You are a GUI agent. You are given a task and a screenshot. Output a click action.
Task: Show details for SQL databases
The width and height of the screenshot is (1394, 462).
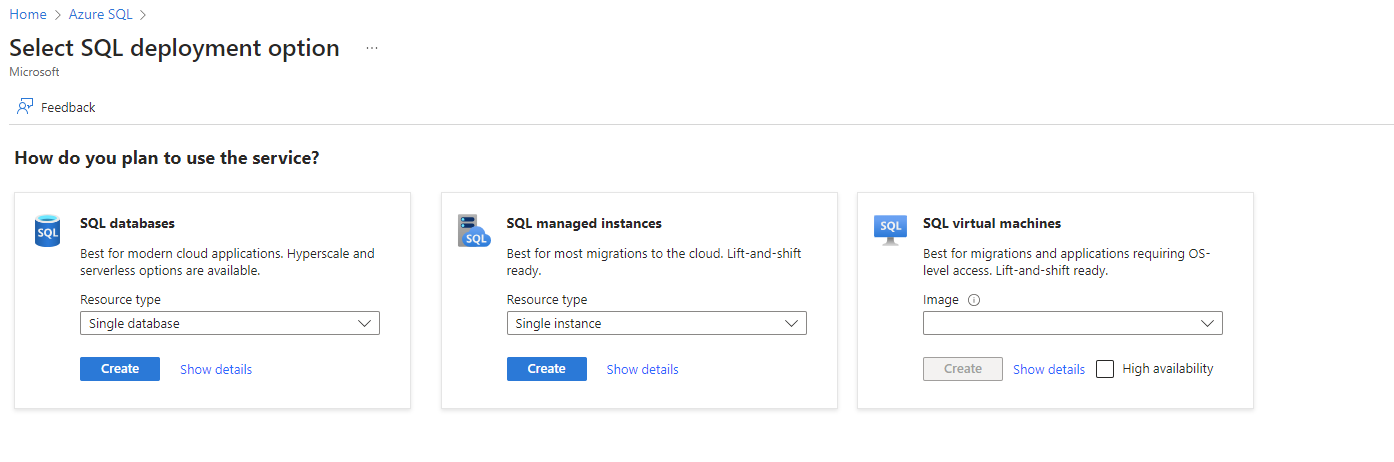pos(216,369)
